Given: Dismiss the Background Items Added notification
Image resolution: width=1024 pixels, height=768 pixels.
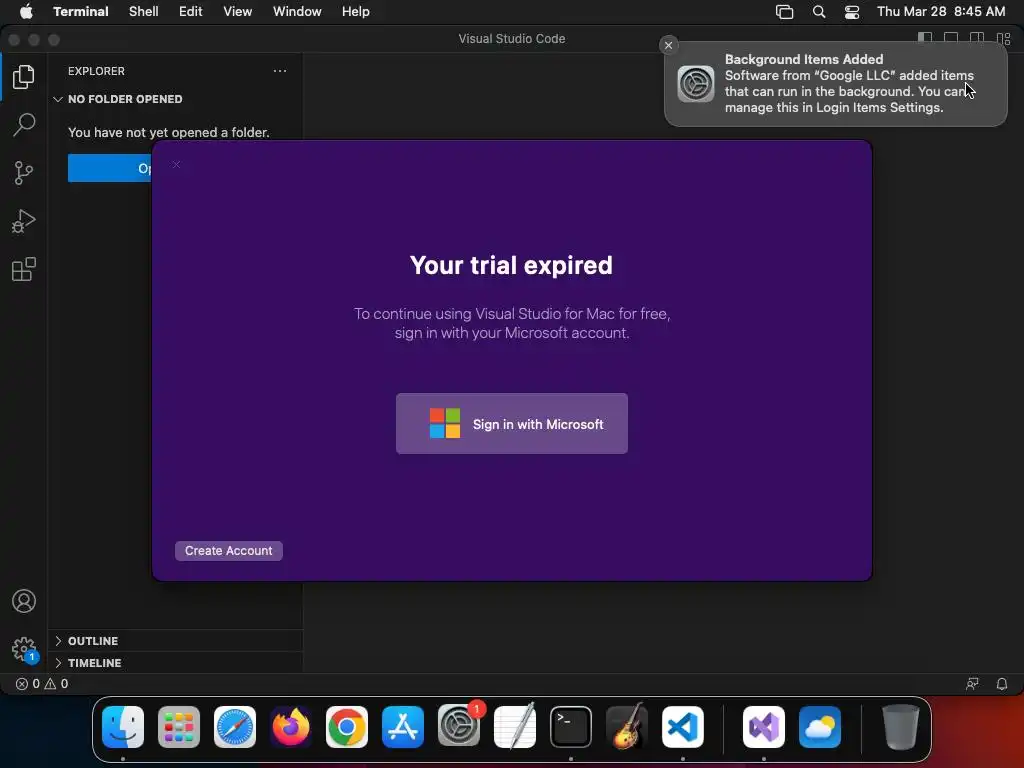Looking at the screenshot, I should click(x=668, y=45).
